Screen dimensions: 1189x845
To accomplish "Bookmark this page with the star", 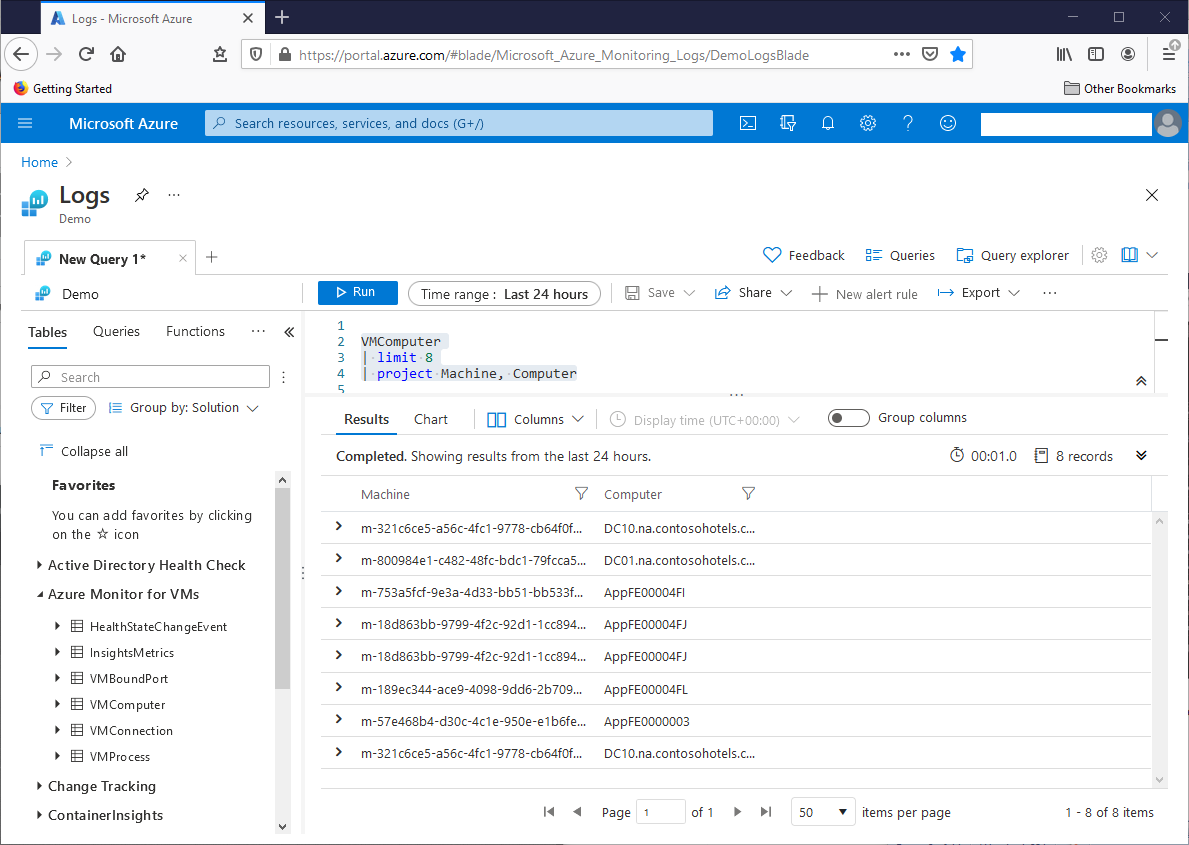I will click(958, 54).
